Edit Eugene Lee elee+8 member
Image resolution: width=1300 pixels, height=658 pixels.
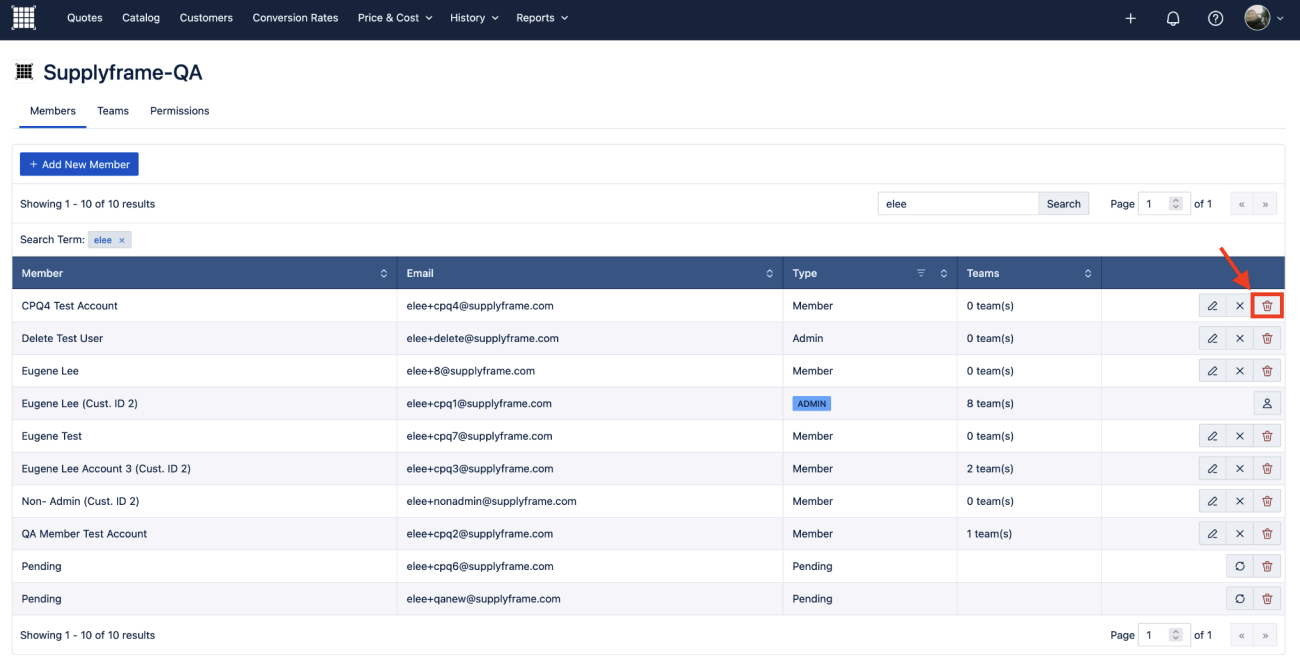pyautogui.click(x=1213, y=371)
